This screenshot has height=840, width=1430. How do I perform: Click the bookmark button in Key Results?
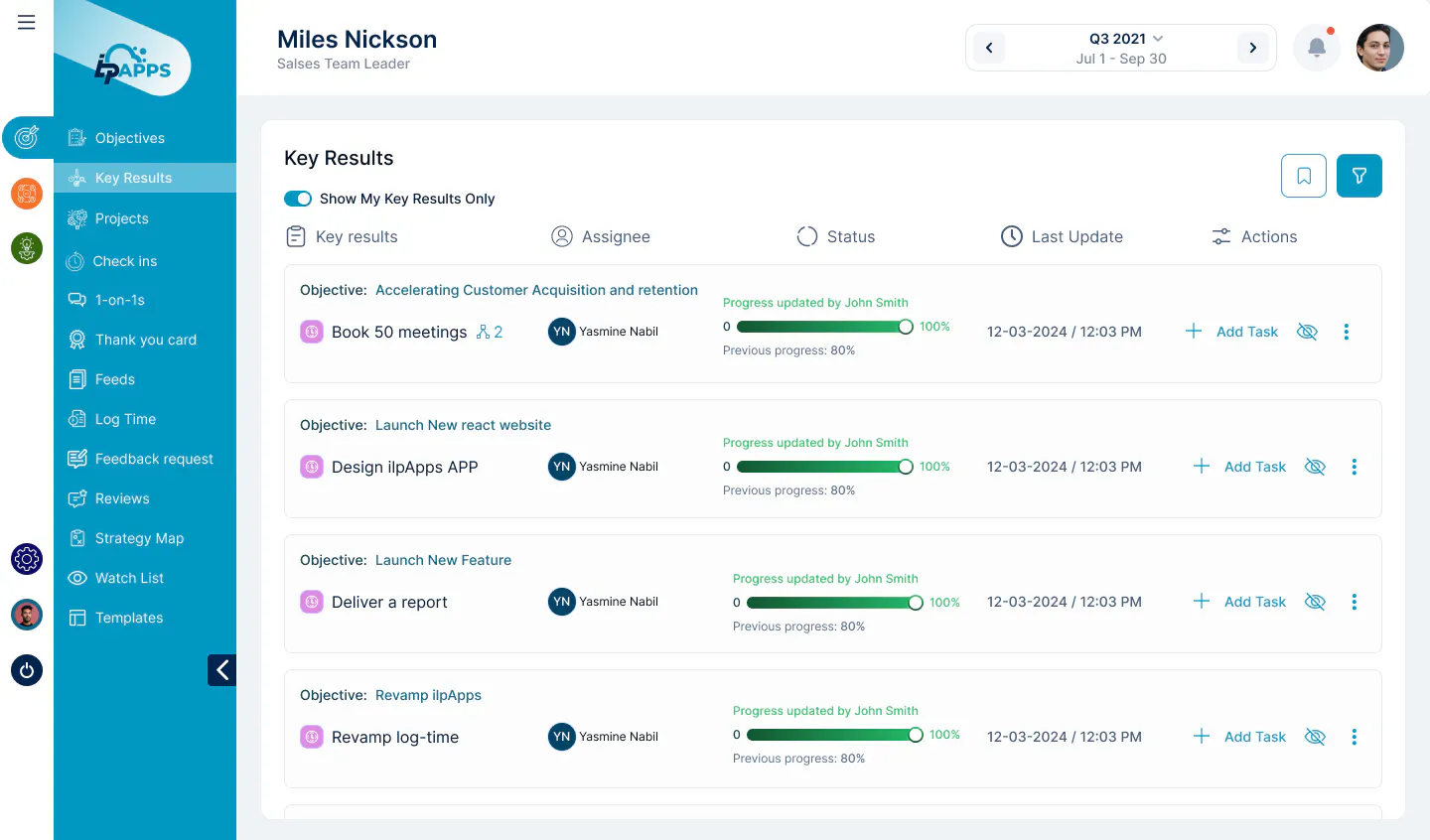tap(1304, 176)
